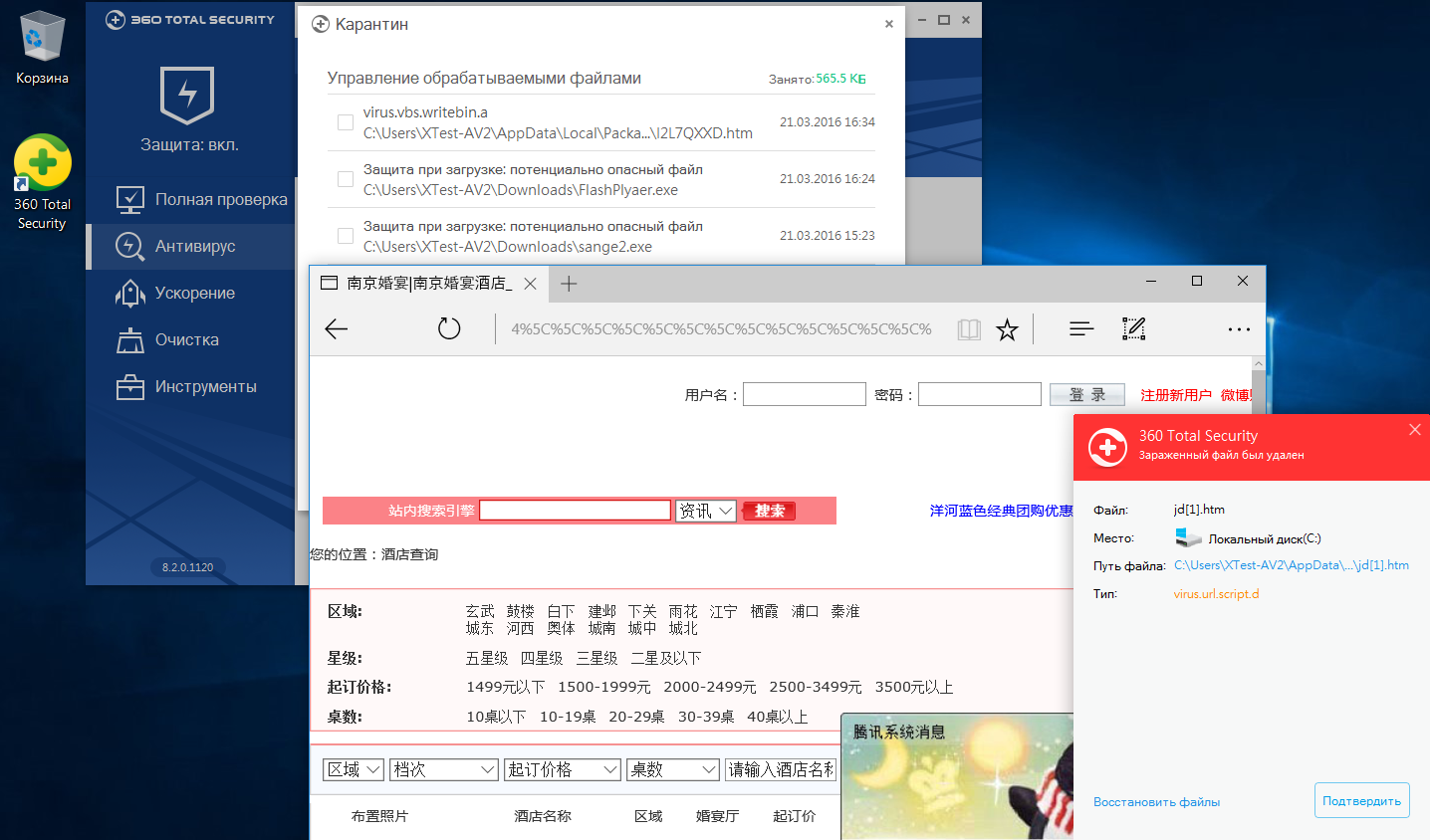Go back in the Edge browser

pyautogui.click(x=337, y=328)
